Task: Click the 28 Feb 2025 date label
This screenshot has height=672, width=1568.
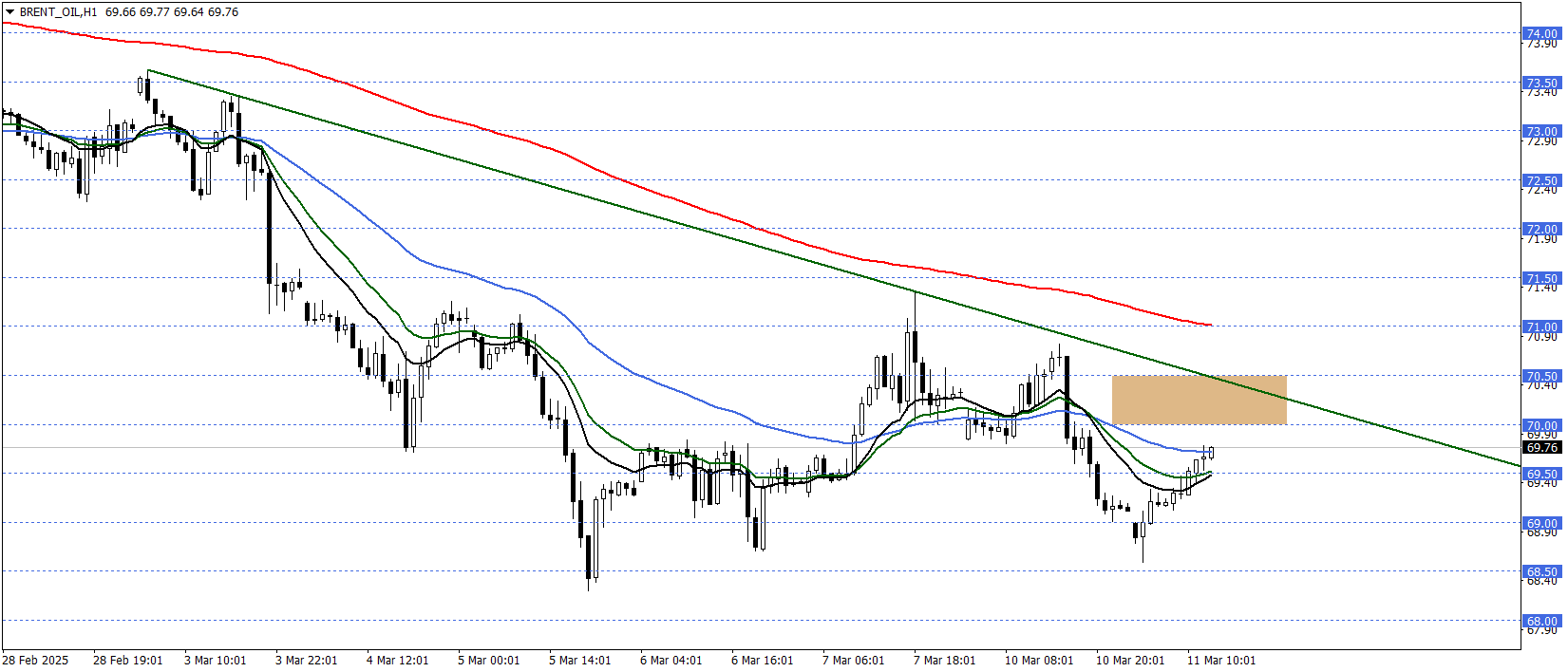Action: point(36,660)
